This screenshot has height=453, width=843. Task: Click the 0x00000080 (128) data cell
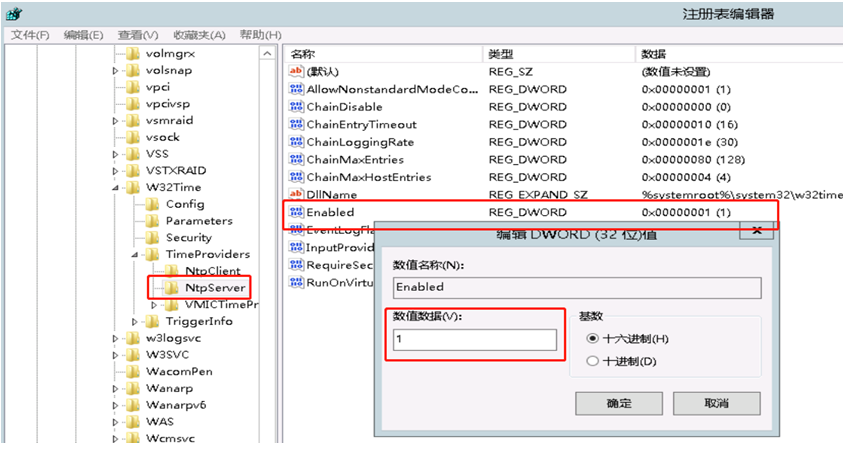(x=693, y=160)
